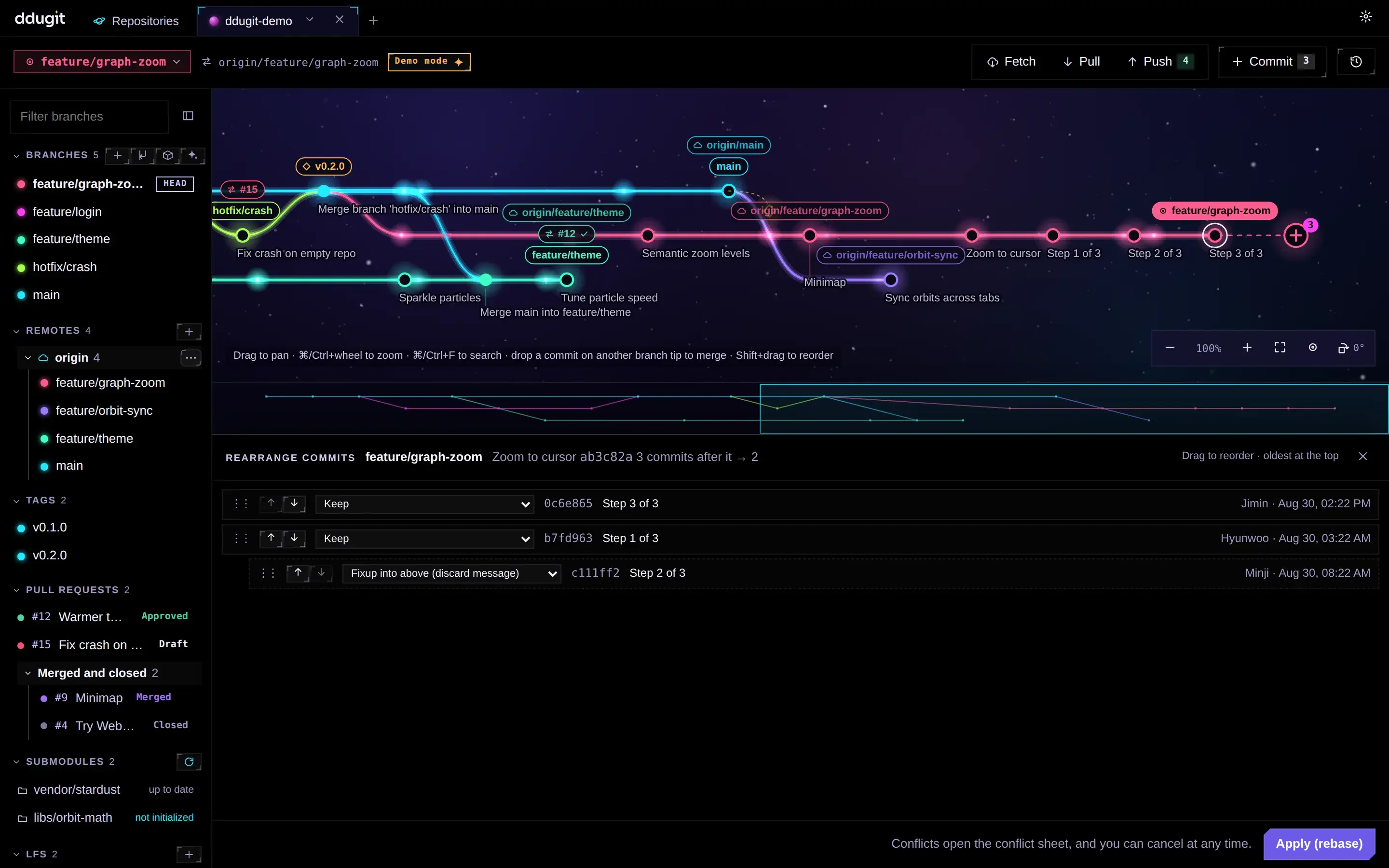Refresh submodules with the reload icon
The image size is (1389, 868).
(189, 761)
